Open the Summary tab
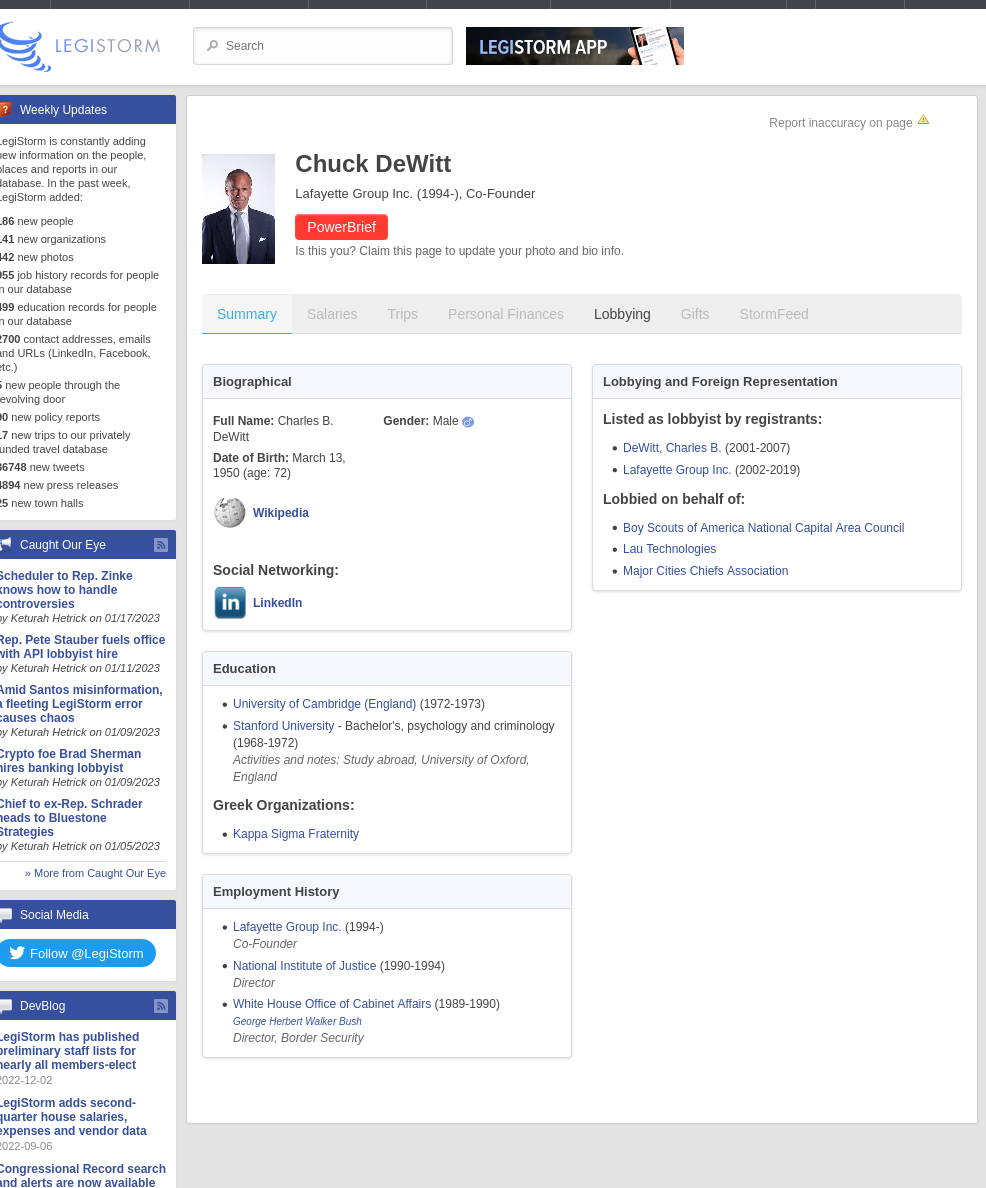The image size is (986, 1188). [247, 314]
